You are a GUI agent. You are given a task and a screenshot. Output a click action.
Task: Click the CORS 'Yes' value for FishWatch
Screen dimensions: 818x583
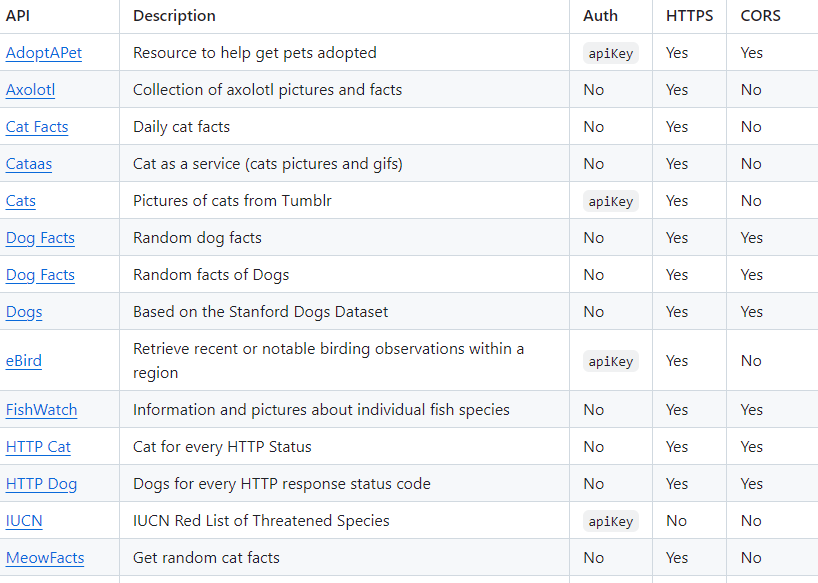point(751,410)
